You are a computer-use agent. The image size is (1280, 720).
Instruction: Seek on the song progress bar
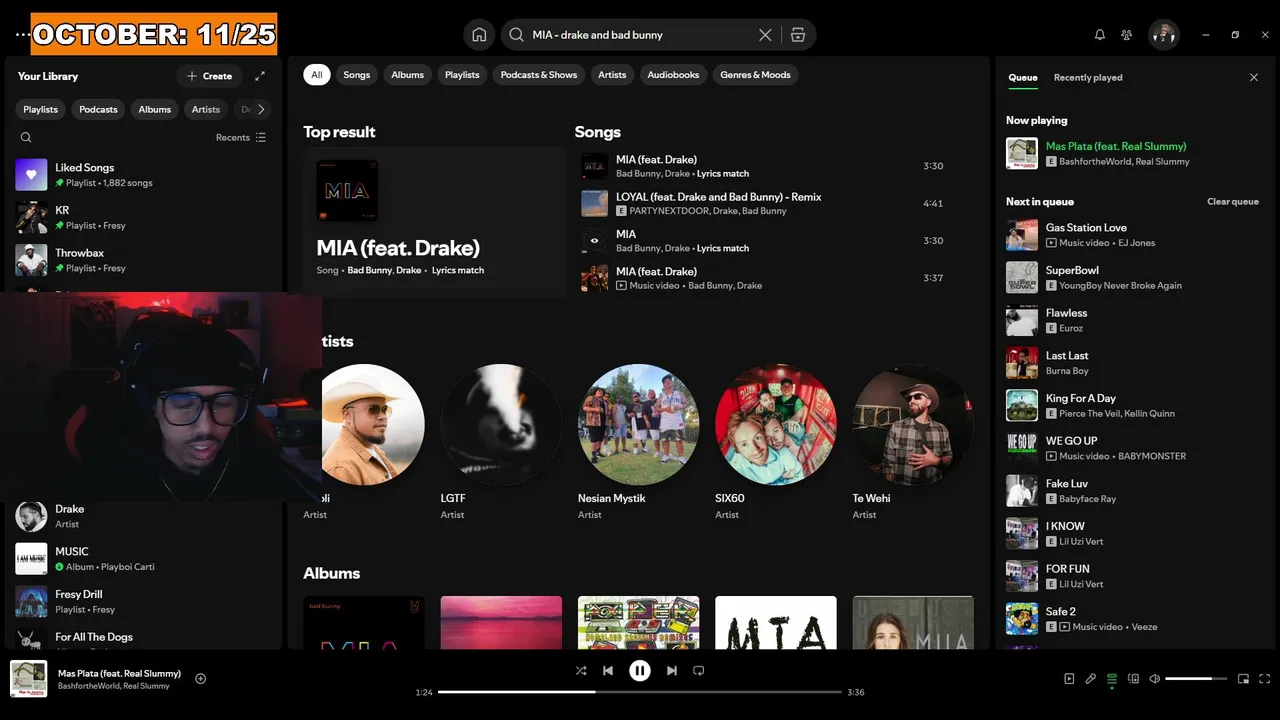pyautogui.click(x=640, y=692)
